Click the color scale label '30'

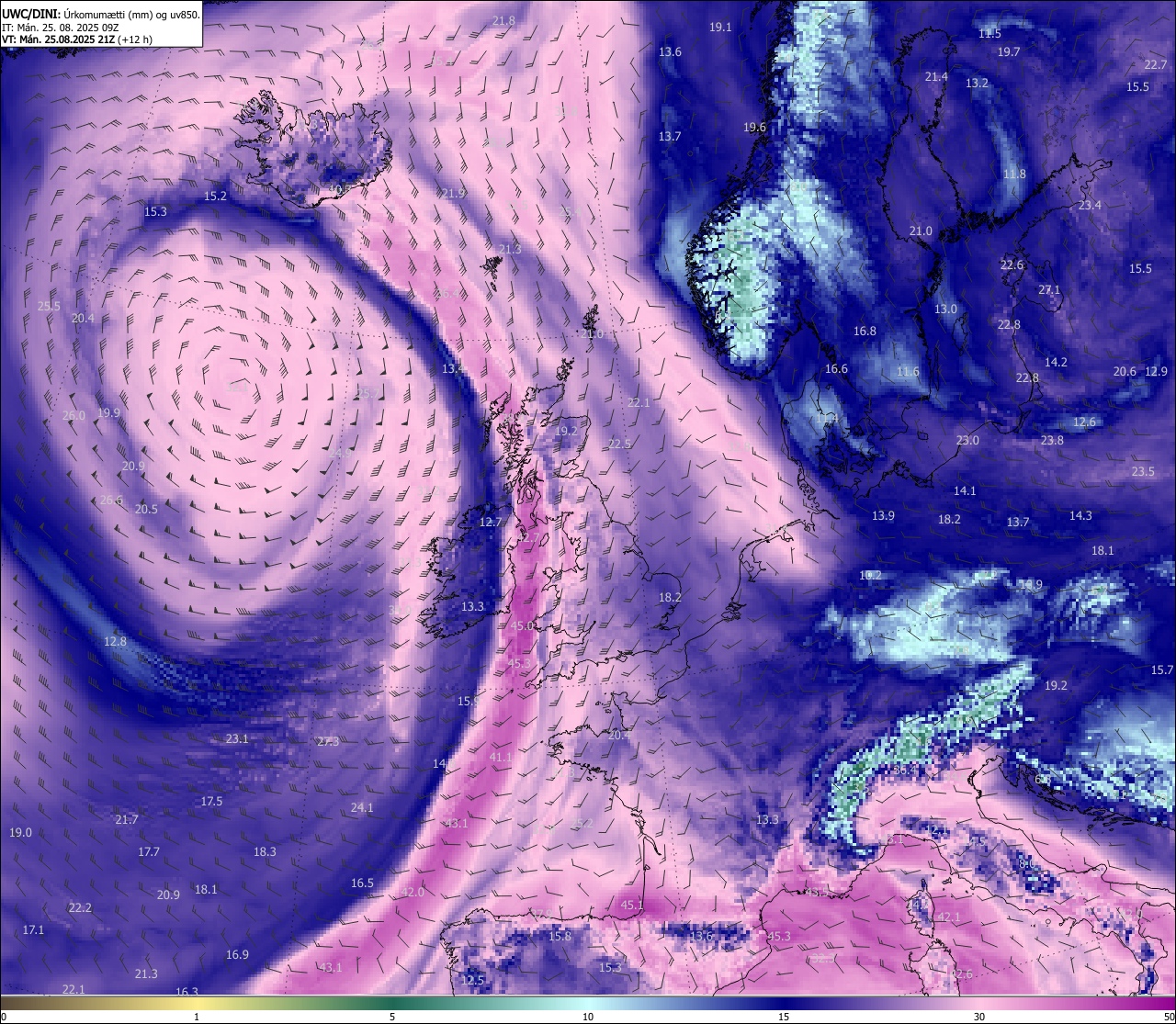[979, 1017]
